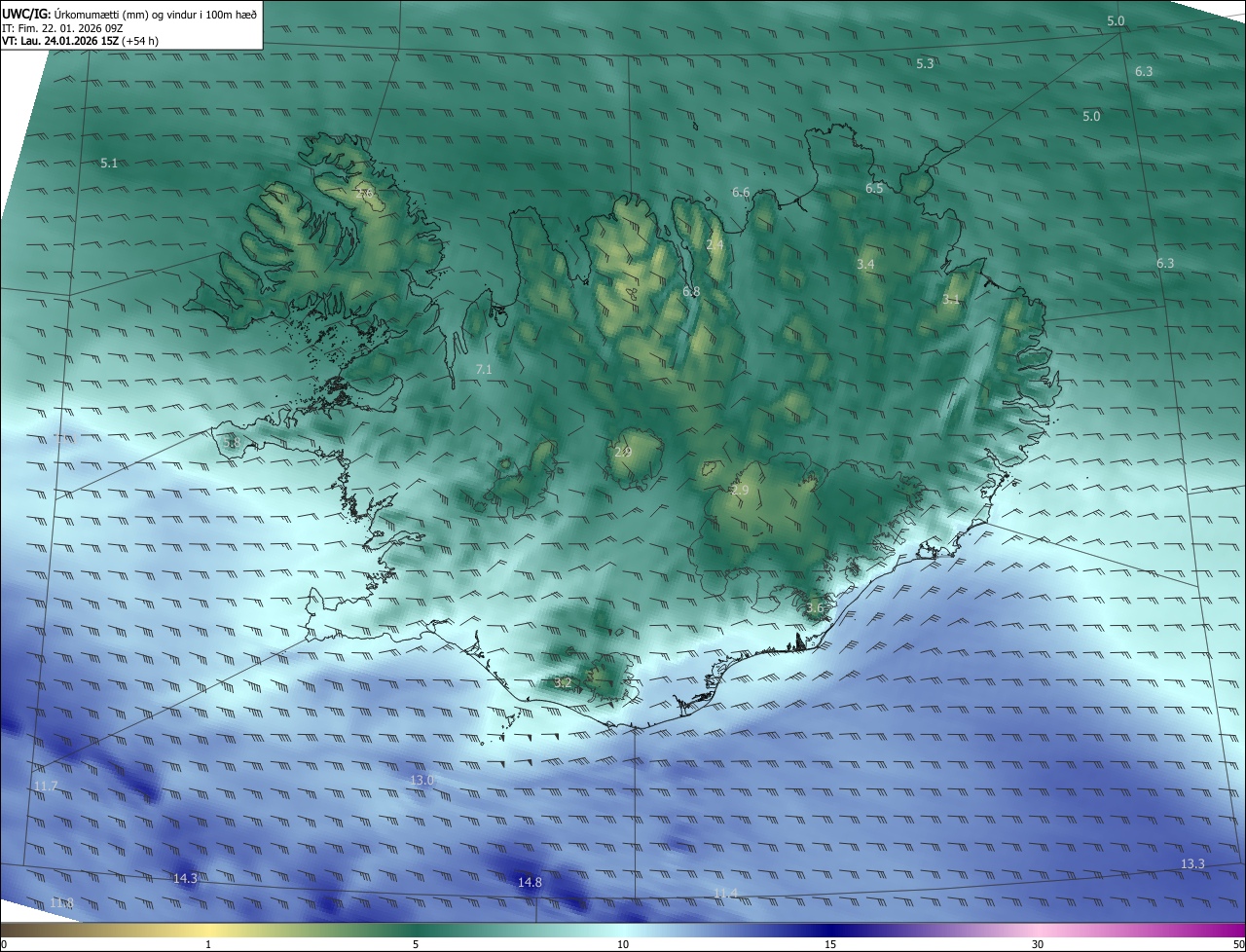The height and width of the screenshot is (952, 1246).
Task: Click the map title 'Úrkomumætti (mm) og vindur i 100m hæð'
Action: (x=154, y=14)
